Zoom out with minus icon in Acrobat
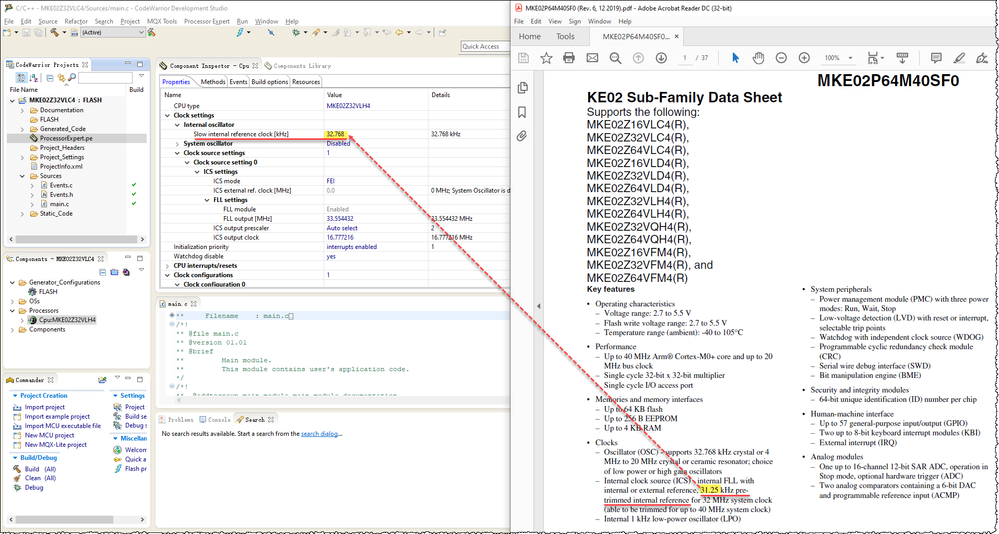The height and width of the screenshot is (534, 999). pyautogui.click(x=781, y=58)
